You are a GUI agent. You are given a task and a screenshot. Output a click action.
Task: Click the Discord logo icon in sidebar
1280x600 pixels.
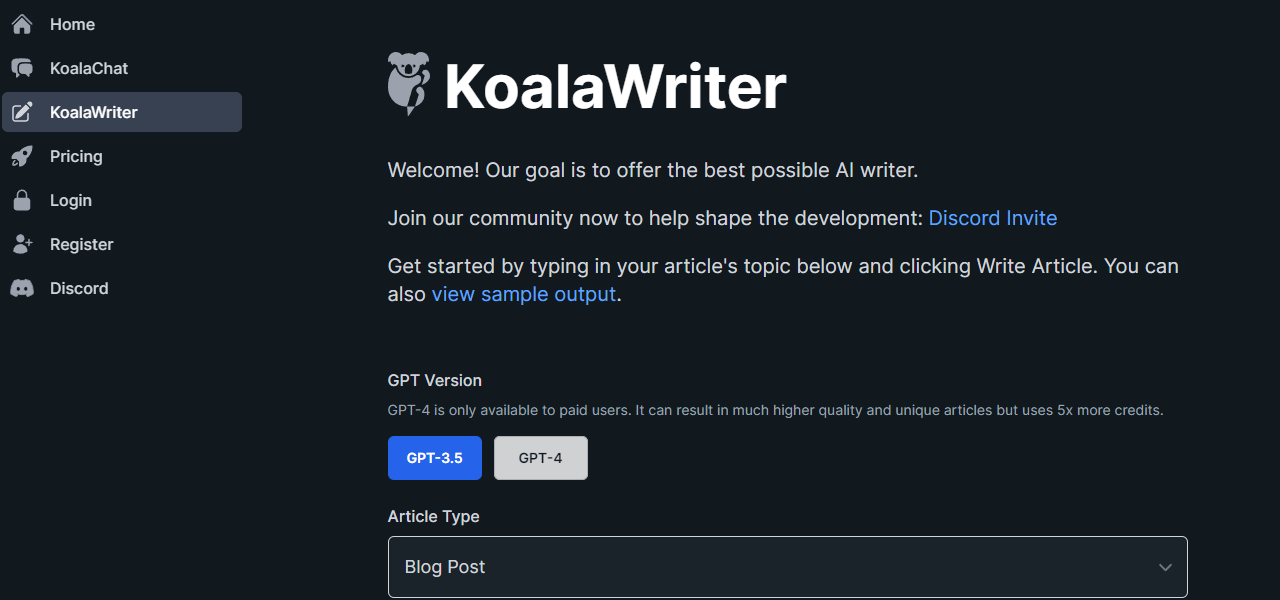[x=22, y=288]
